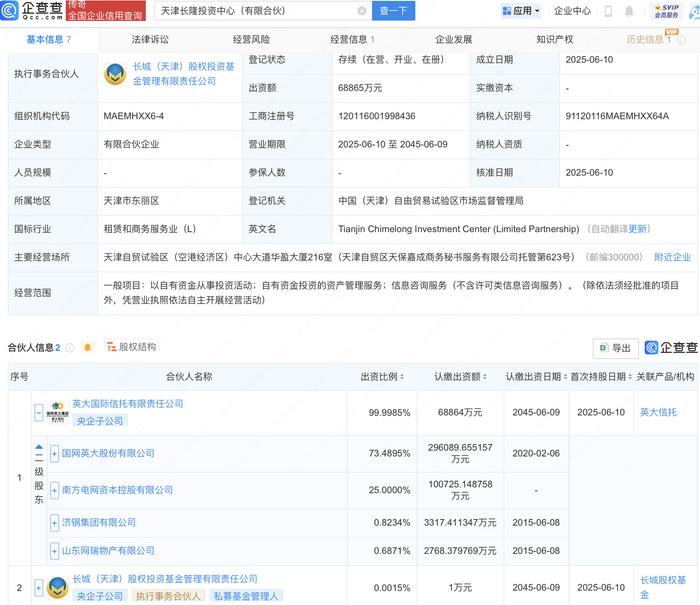700x605 pixels.
Task: Click 长城(天津)股权投资基金 logo in row 2
Action: (58, 588)
